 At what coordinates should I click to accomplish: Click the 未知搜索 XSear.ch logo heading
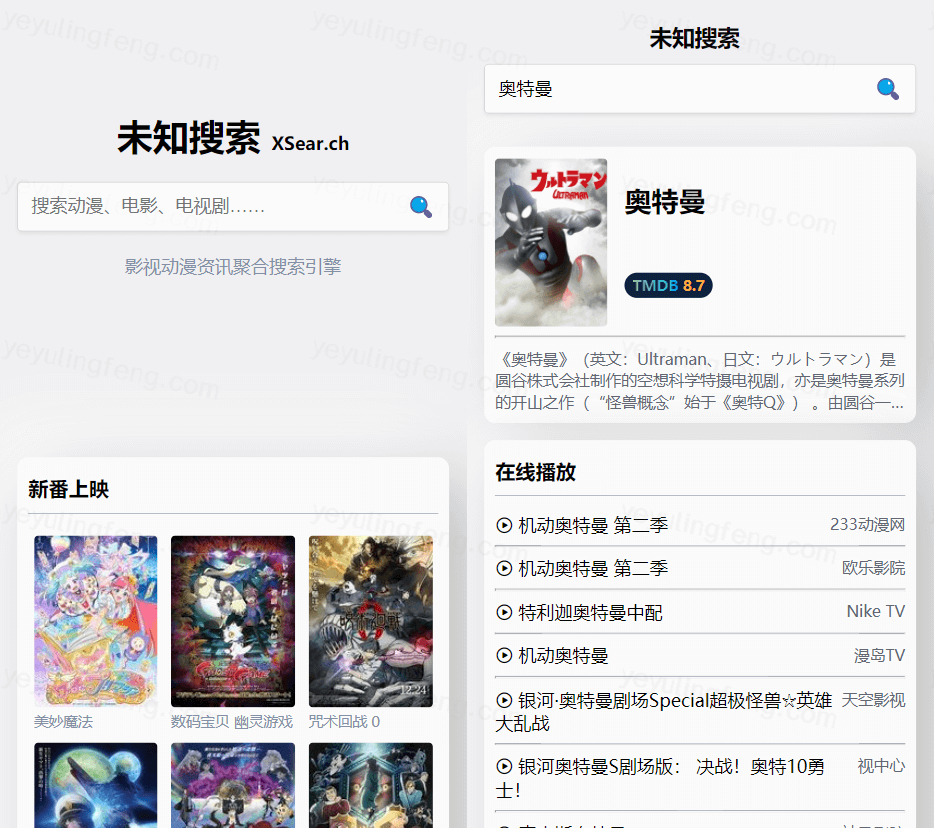pyautogui.click(x=233, y=138)
